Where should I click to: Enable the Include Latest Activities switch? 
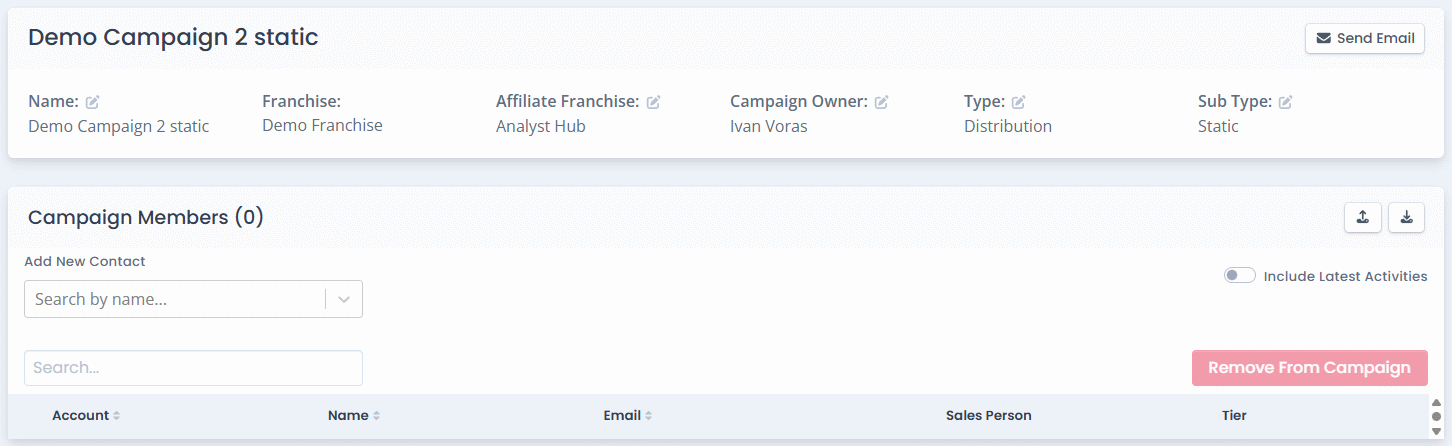click(x=1240, y=276)
